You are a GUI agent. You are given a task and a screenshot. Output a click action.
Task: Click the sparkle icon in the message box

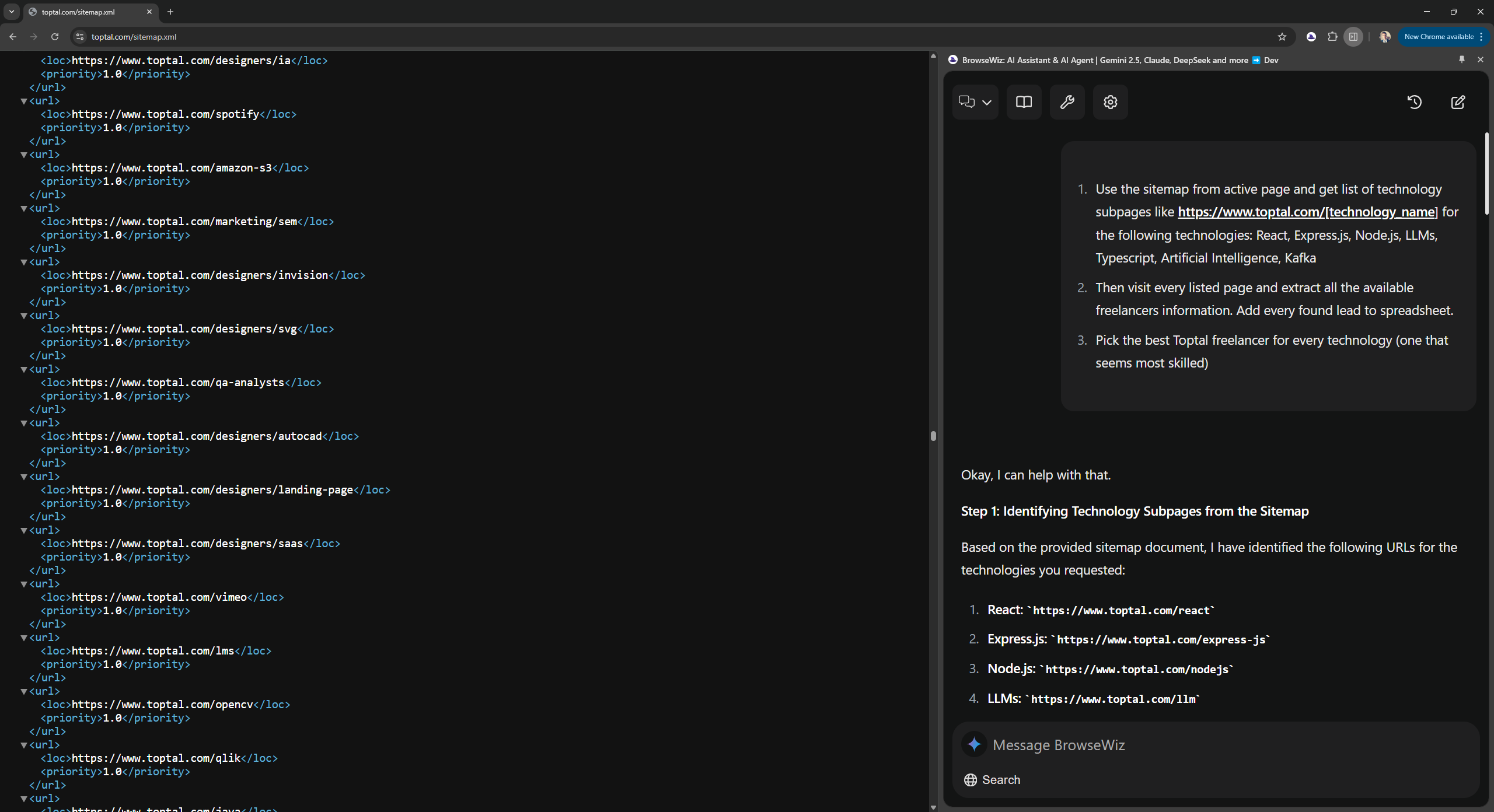click(x=974, y=744)
